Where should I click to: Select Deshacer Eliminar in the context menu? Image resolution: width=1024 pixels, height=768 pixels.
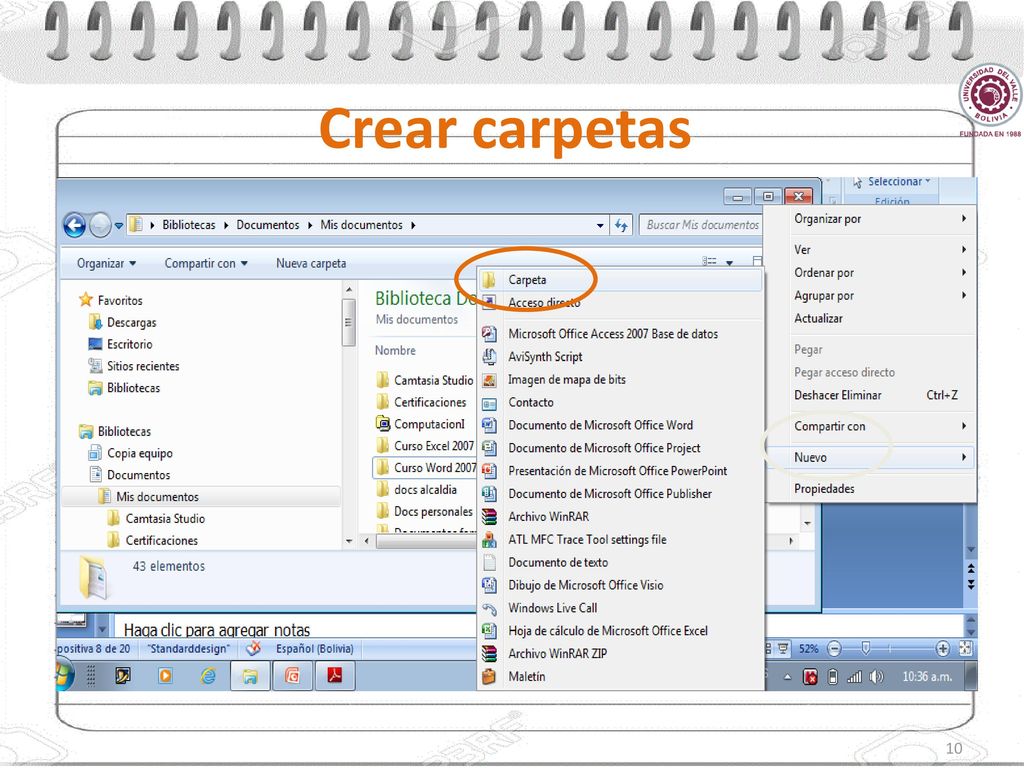pyautogui.click(x=871, y=395)
